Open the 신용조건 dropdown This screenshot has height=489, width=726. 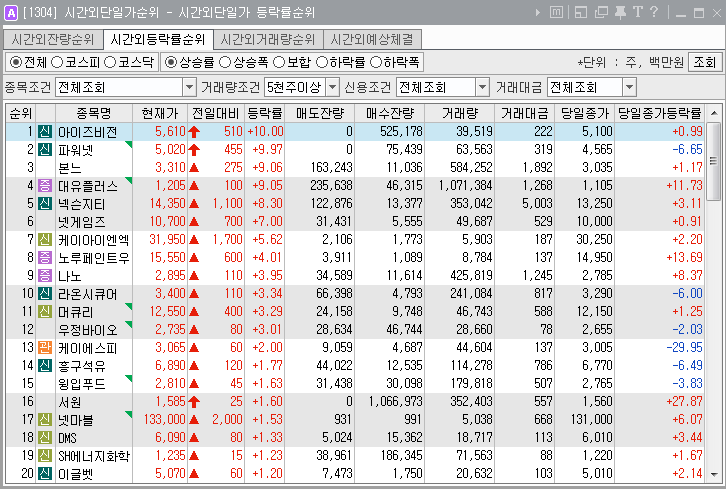482,87
